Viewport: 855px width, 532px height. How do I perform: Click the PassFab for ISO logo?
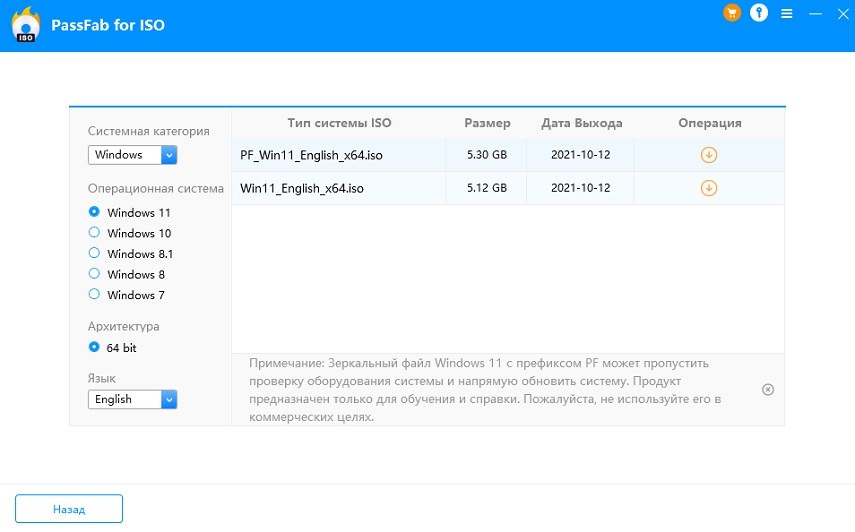tap(26, 25)
